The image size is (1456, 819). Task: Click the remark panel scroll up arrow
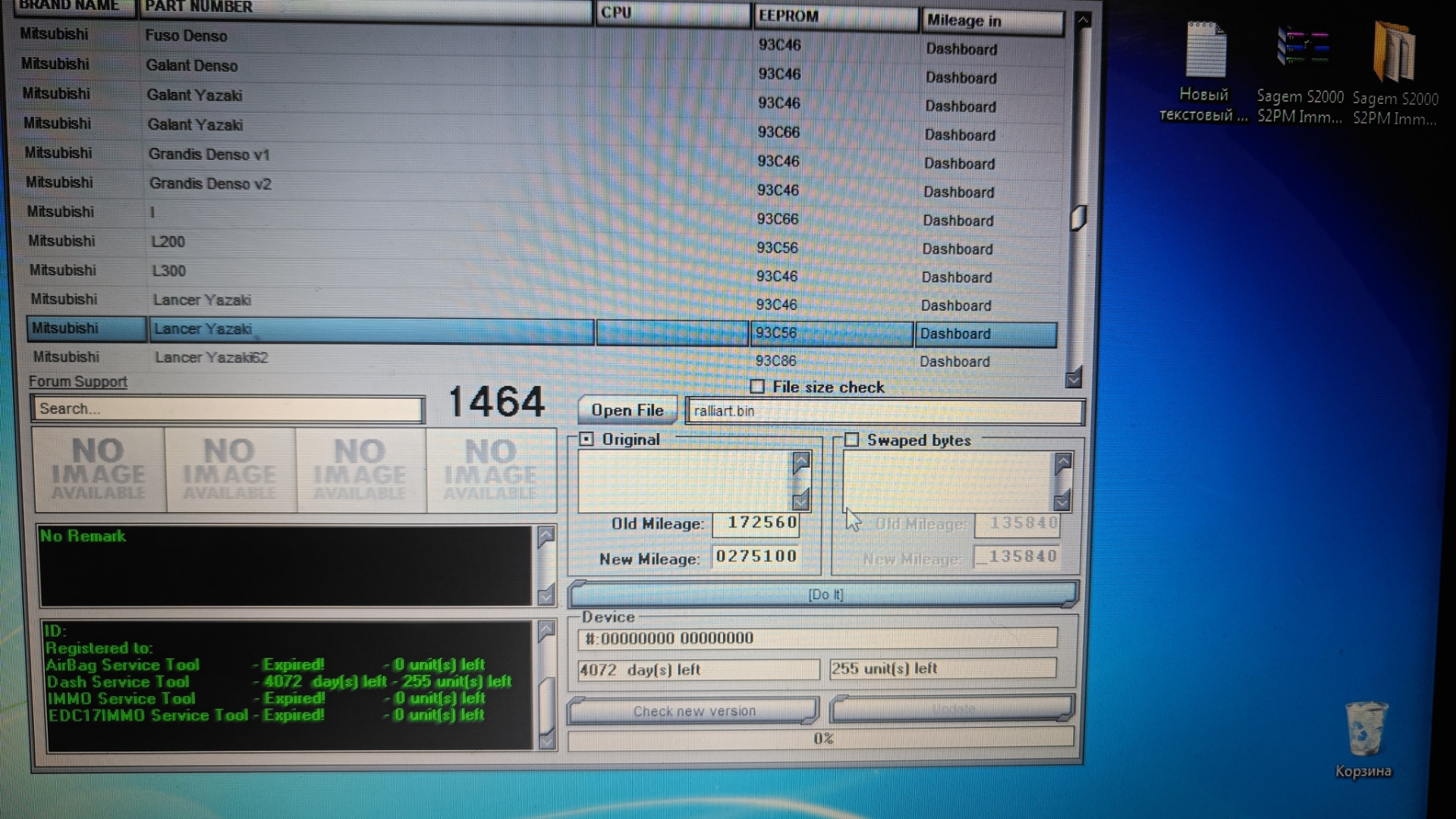(546, 537)
